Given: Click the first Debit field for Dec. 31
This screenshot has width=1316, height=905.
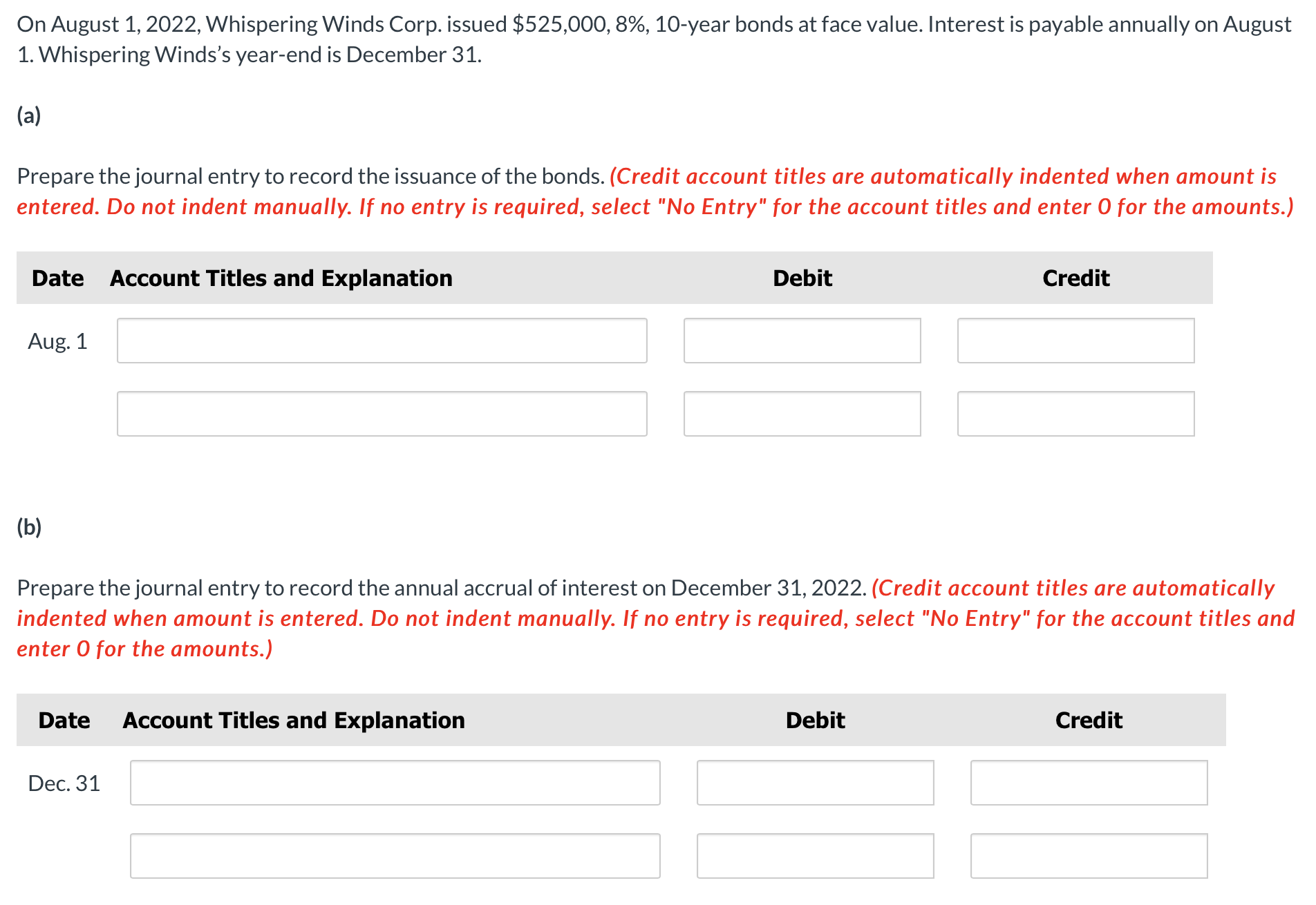Looking at the screenshot, I should click(x=815, y=783).
